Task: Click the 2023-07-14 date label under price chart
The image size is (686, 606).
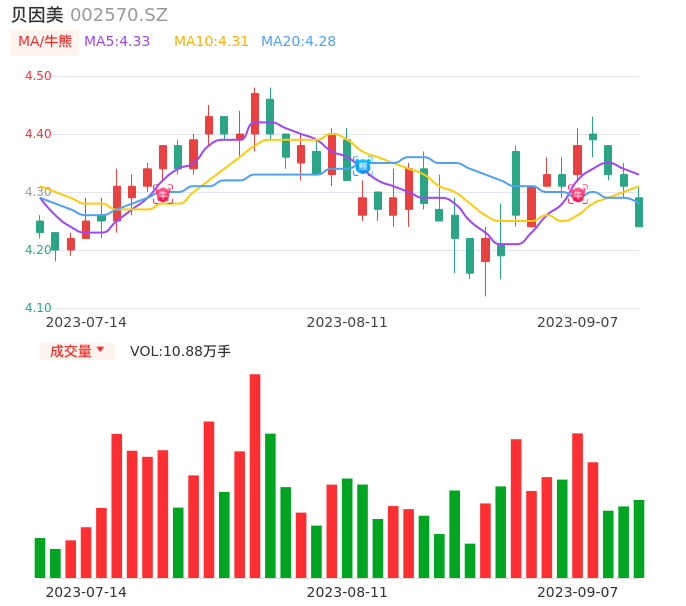Action: tap(86, 322)
